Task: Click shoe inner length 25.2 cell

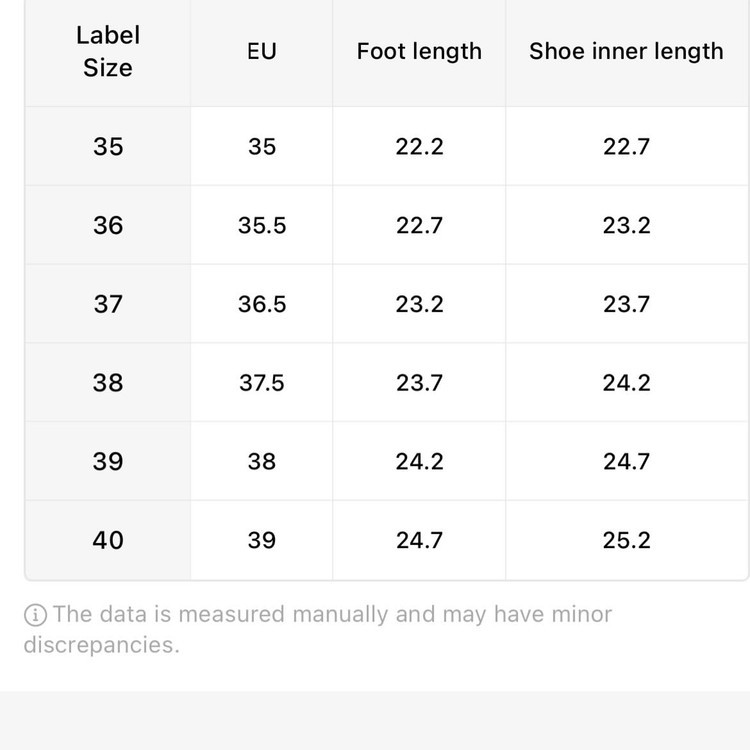Action: (627, 540)
